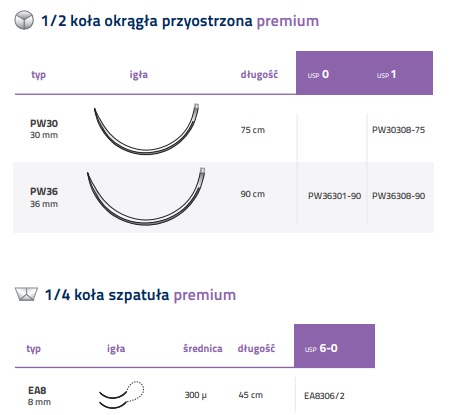Screen dimensions: 456x415
Task: Click the EA8 type label
Action: (x=37, y=390)
